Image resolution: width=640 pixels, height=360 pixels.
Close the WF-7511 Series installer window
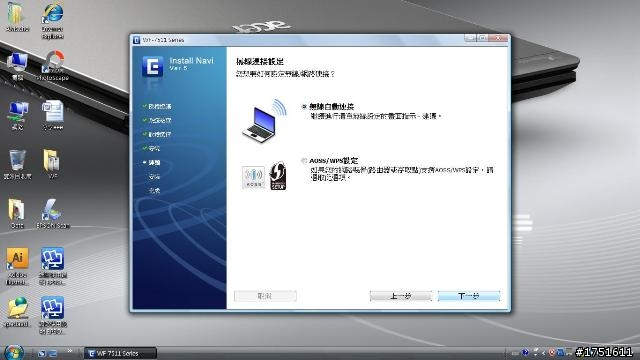pos(498,38)
